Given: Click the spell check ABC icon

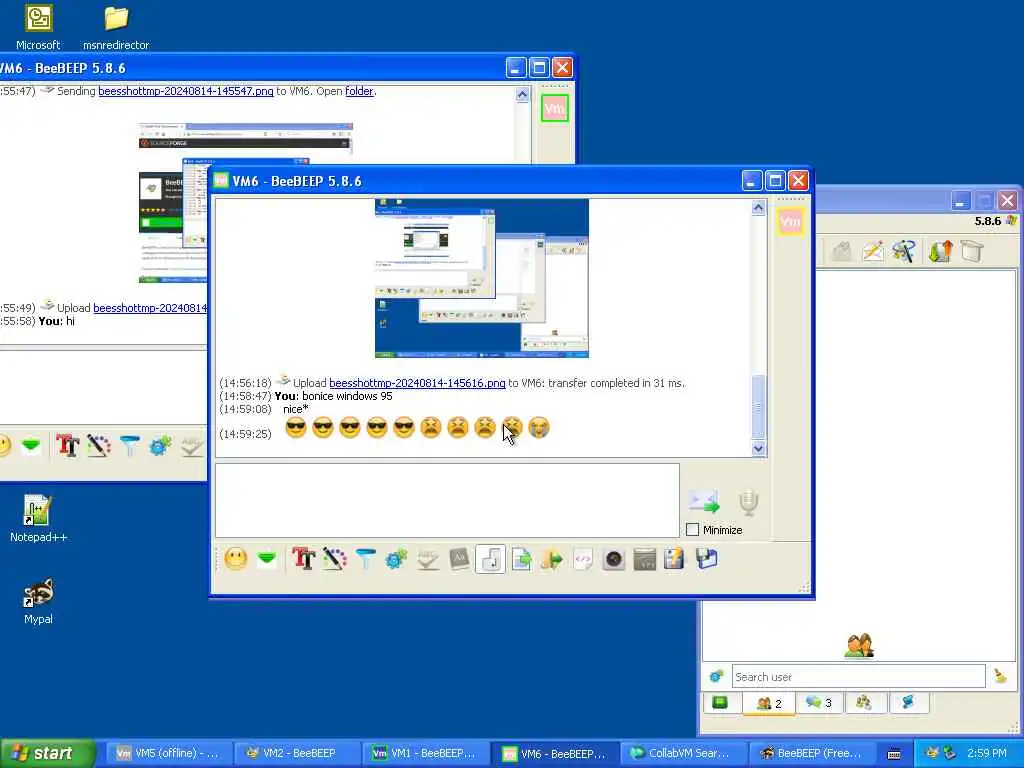Looking at the screenshot, I should tap(428, 559).
